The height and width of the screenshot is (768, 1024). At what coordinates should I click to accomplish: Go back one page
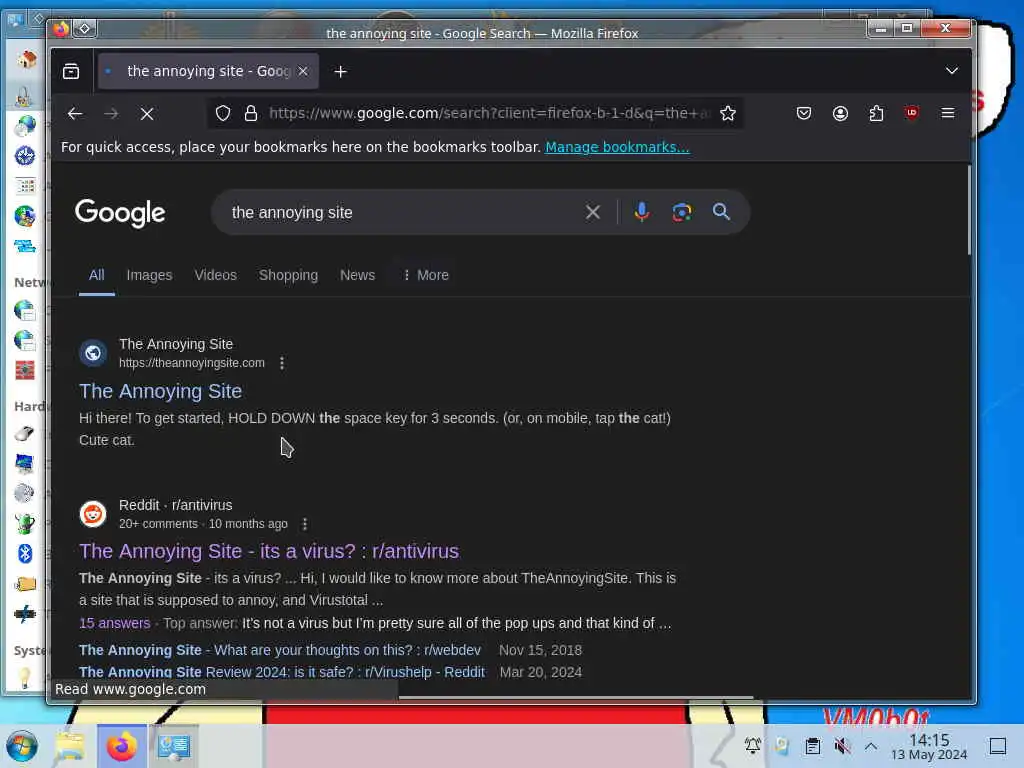[74, 114]
